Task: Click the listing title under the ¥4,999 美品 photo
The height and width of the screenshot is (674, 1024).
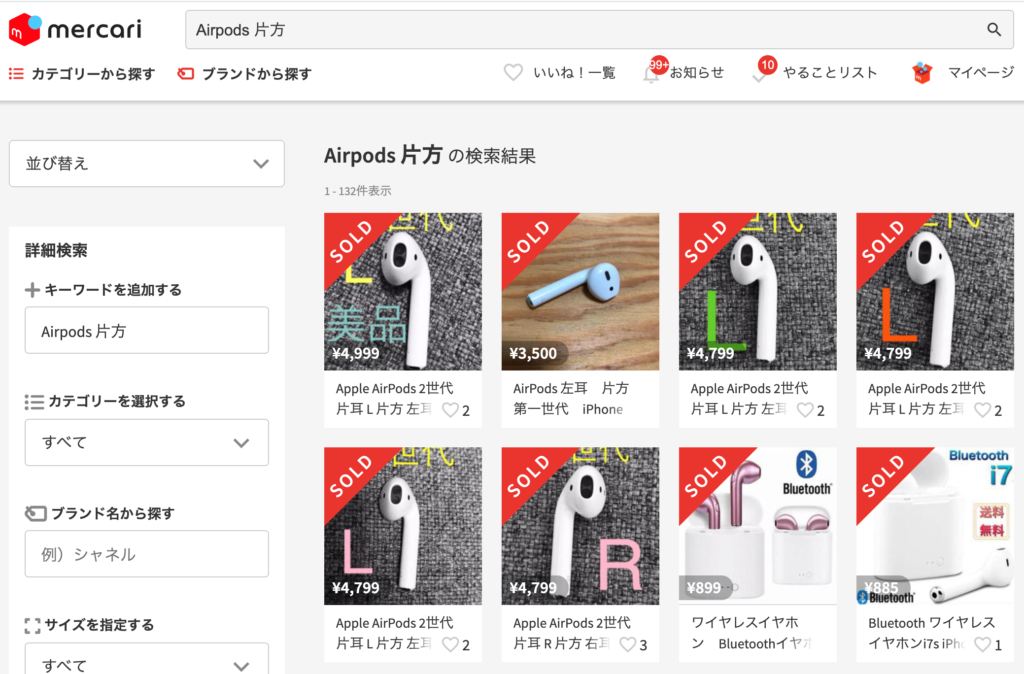Action: pos(394,399)
